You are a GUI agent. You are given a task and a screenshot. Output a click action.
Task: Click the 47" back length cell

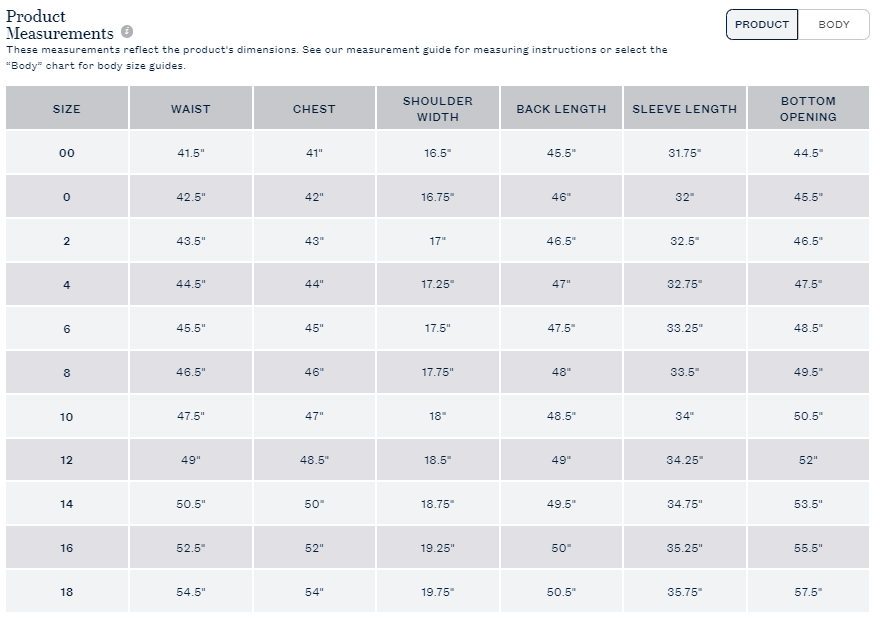pyautogui.click(x=561, y=285)
